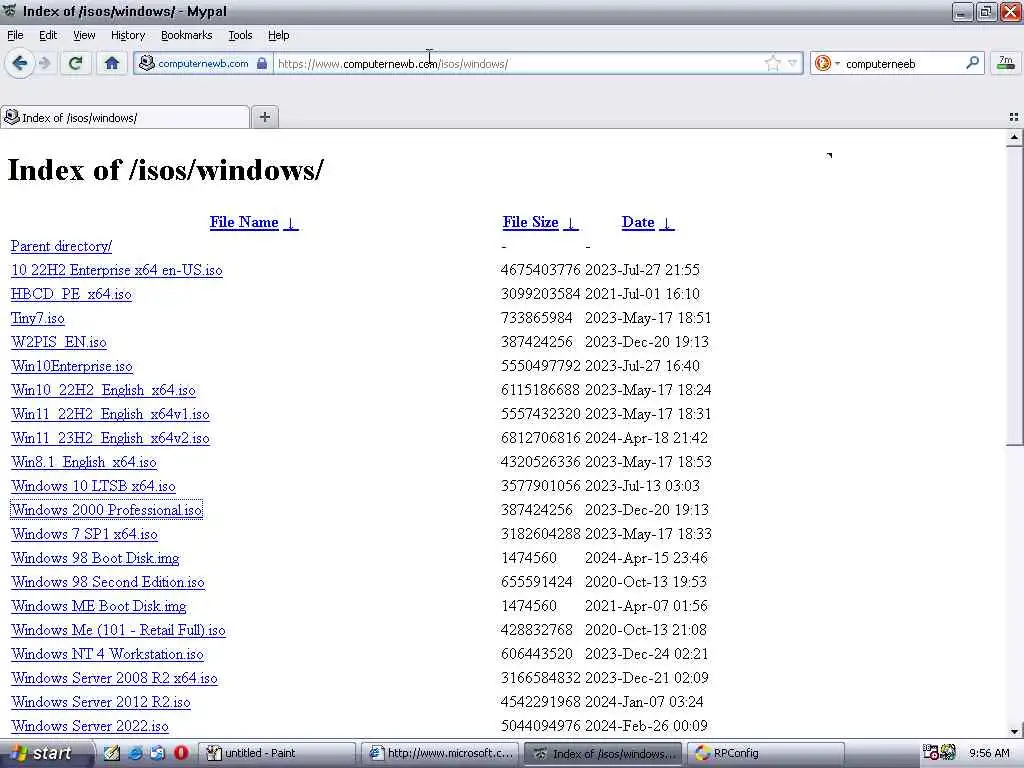
Task: Download Win11_23H2_English_x64v2.iso
Action: pyautogui.click(x=110, y=438)
